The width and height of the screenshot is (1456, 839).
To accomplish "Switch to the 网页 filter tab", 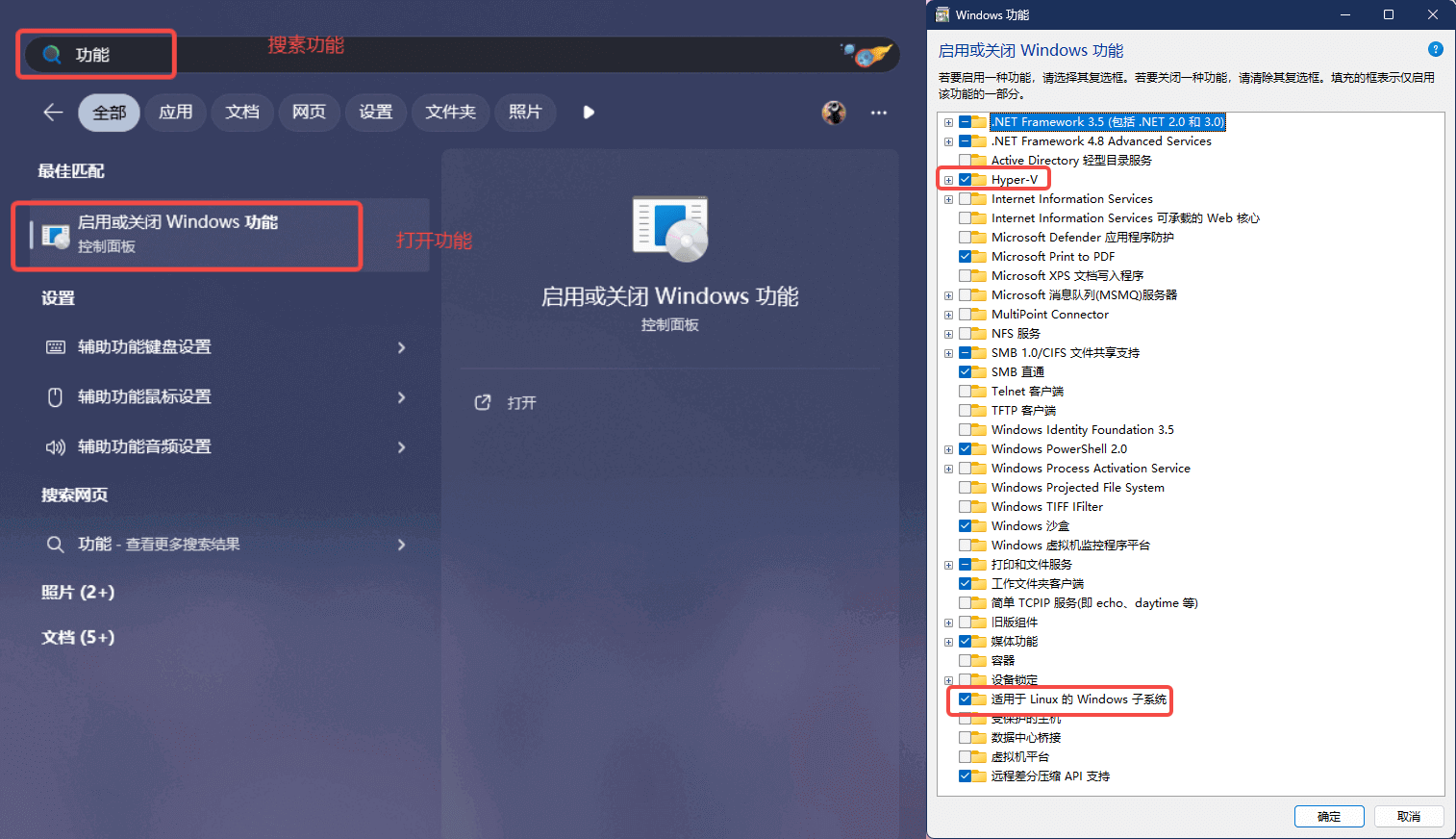I will click(x=309, y=113).
